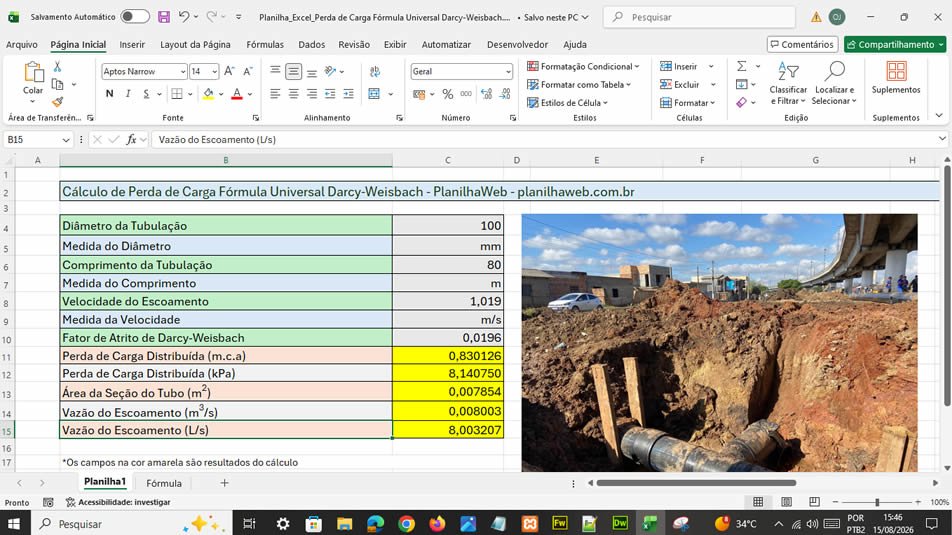Click the Wrap Text icon

click(375, 72)
